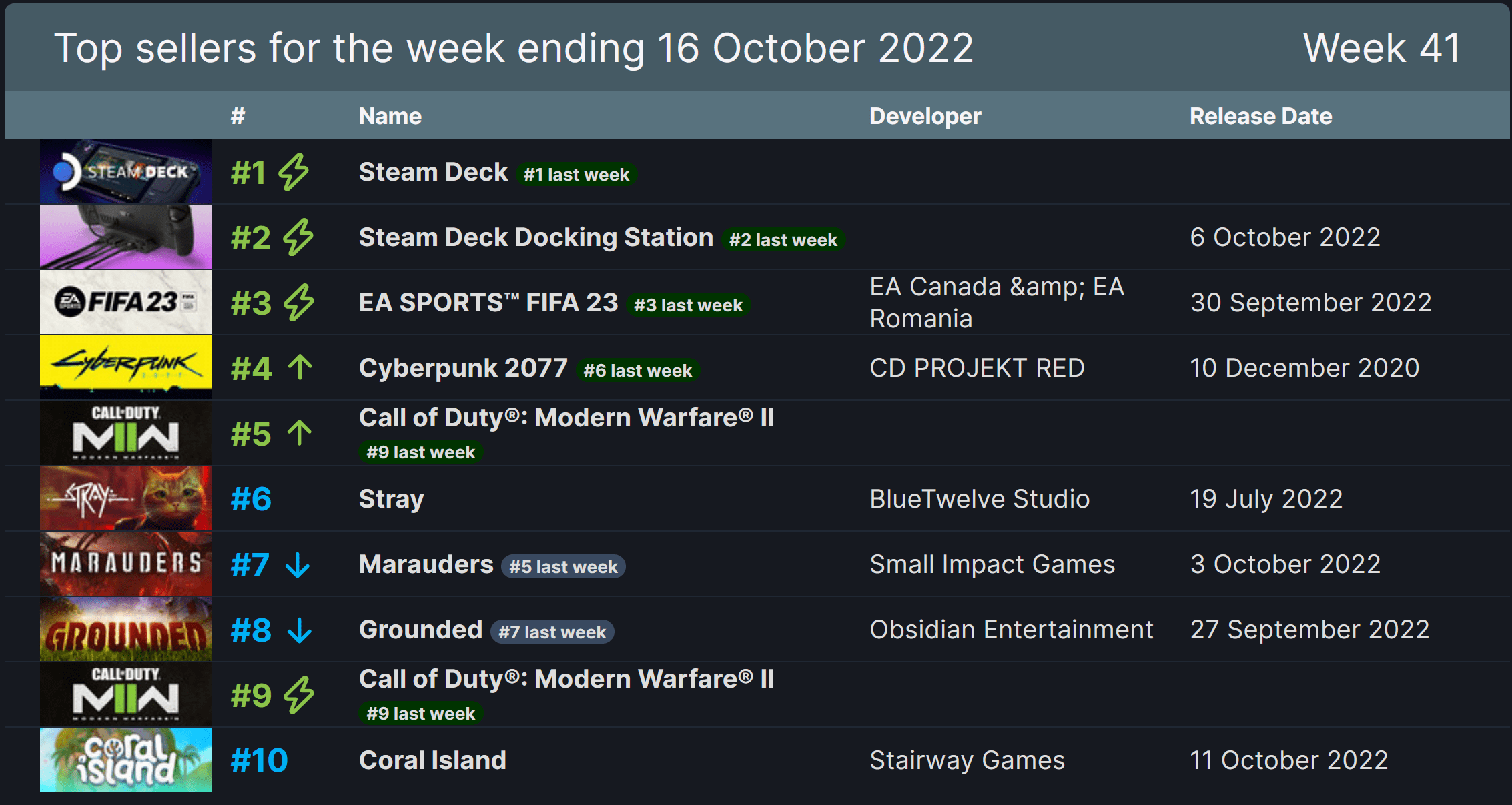Open the Steam Deck banner thumbnail

tap(125, 172)
